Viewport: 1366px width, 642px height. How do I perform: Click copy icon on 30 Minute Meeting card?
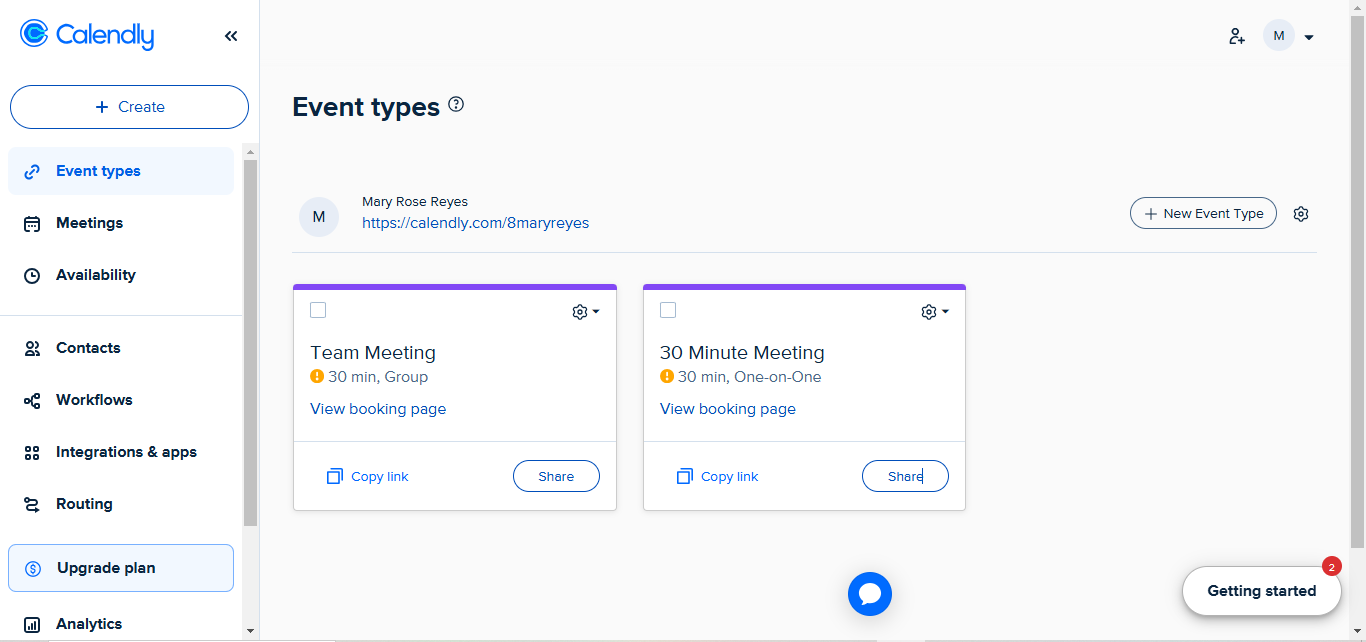(x=685, y=477)
